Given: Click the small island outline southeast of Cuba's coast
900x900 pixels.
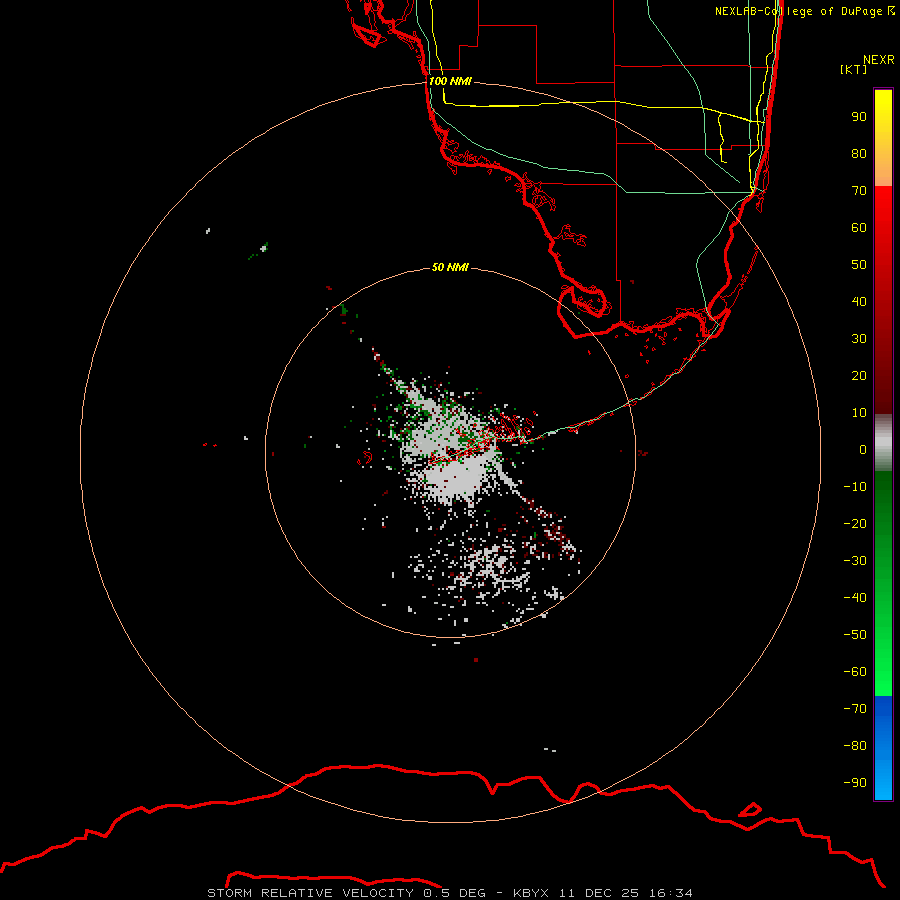Looking at the screenshot, I should click(x=750, y=810).
